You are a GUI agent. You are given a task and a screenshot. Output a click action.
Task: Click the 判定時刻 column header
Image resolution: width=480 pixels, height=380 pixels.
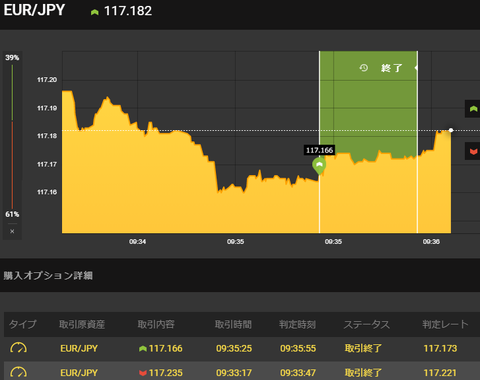click(297, 324)
